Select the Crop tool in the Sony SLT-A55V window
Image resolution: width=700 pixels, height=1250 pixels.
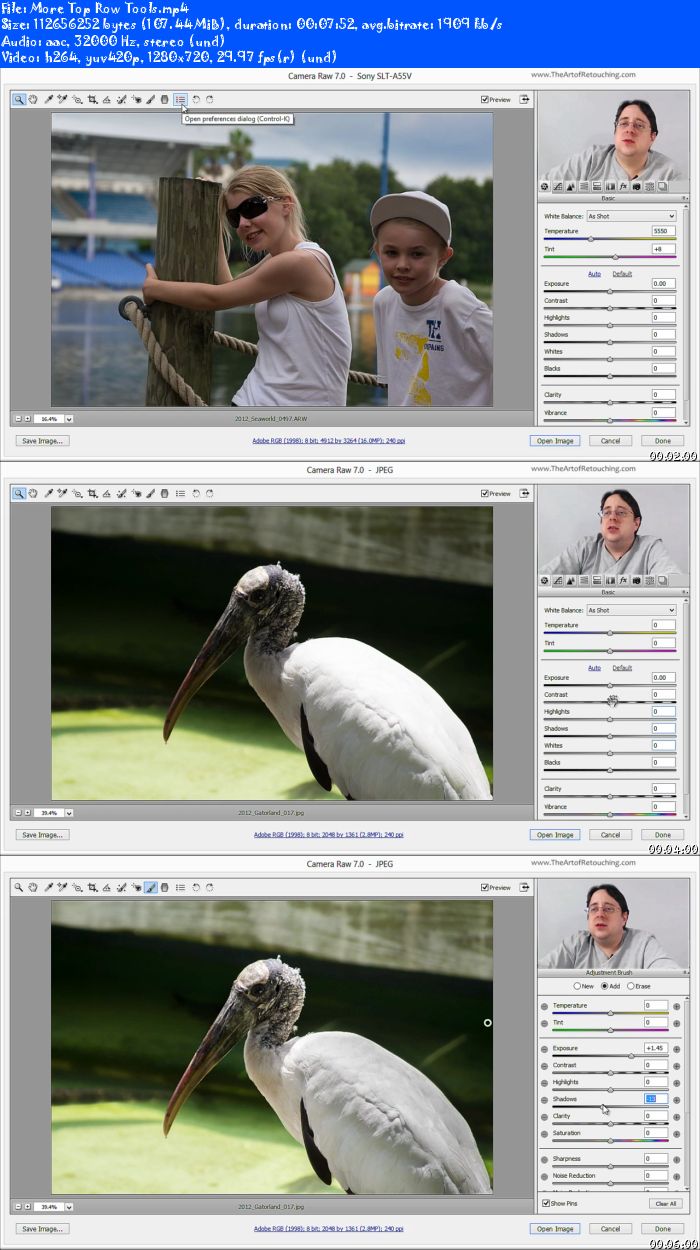point(92,99)
